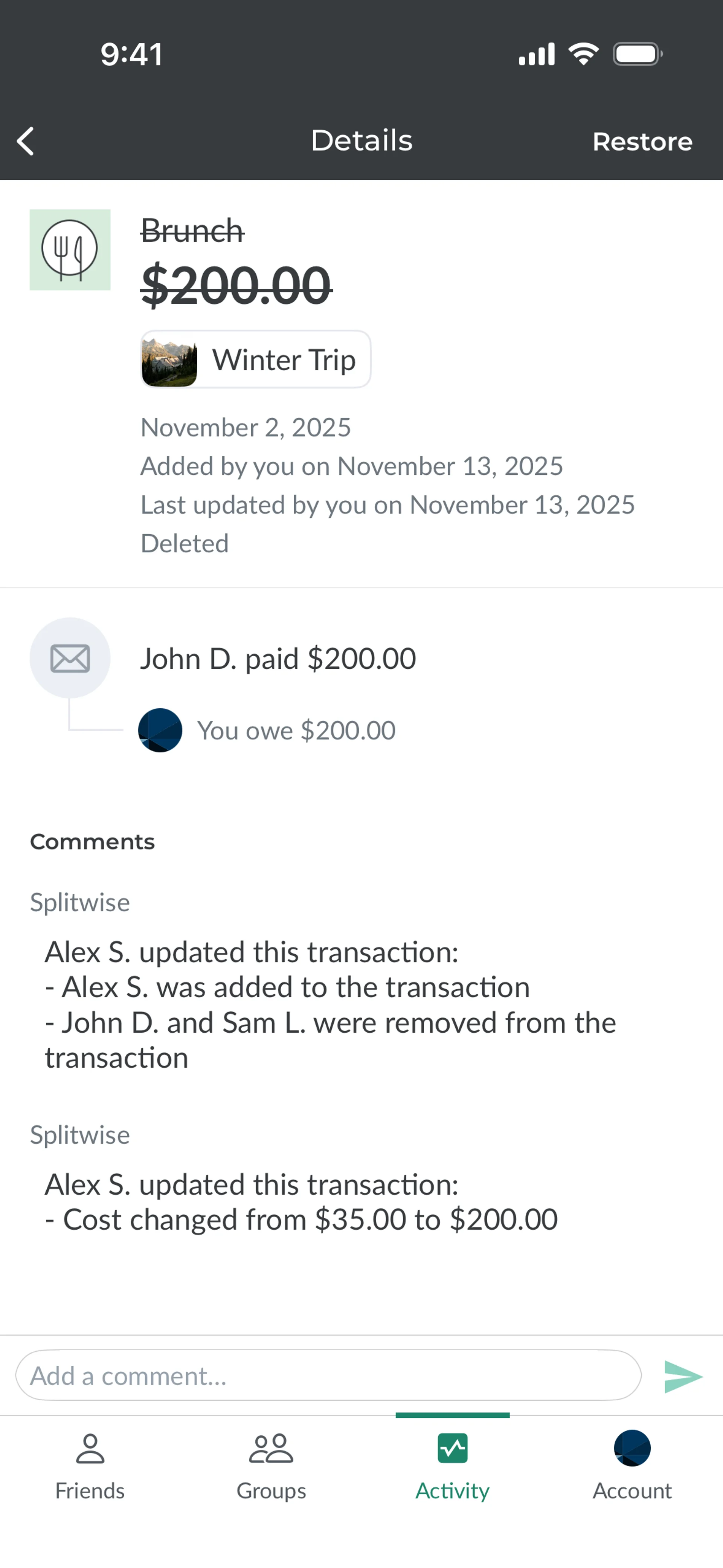The height and width of the screenshot is (1568, 723).
Task: Tap the Wi-Fi status icon
Action: click(x=584, y=54)
